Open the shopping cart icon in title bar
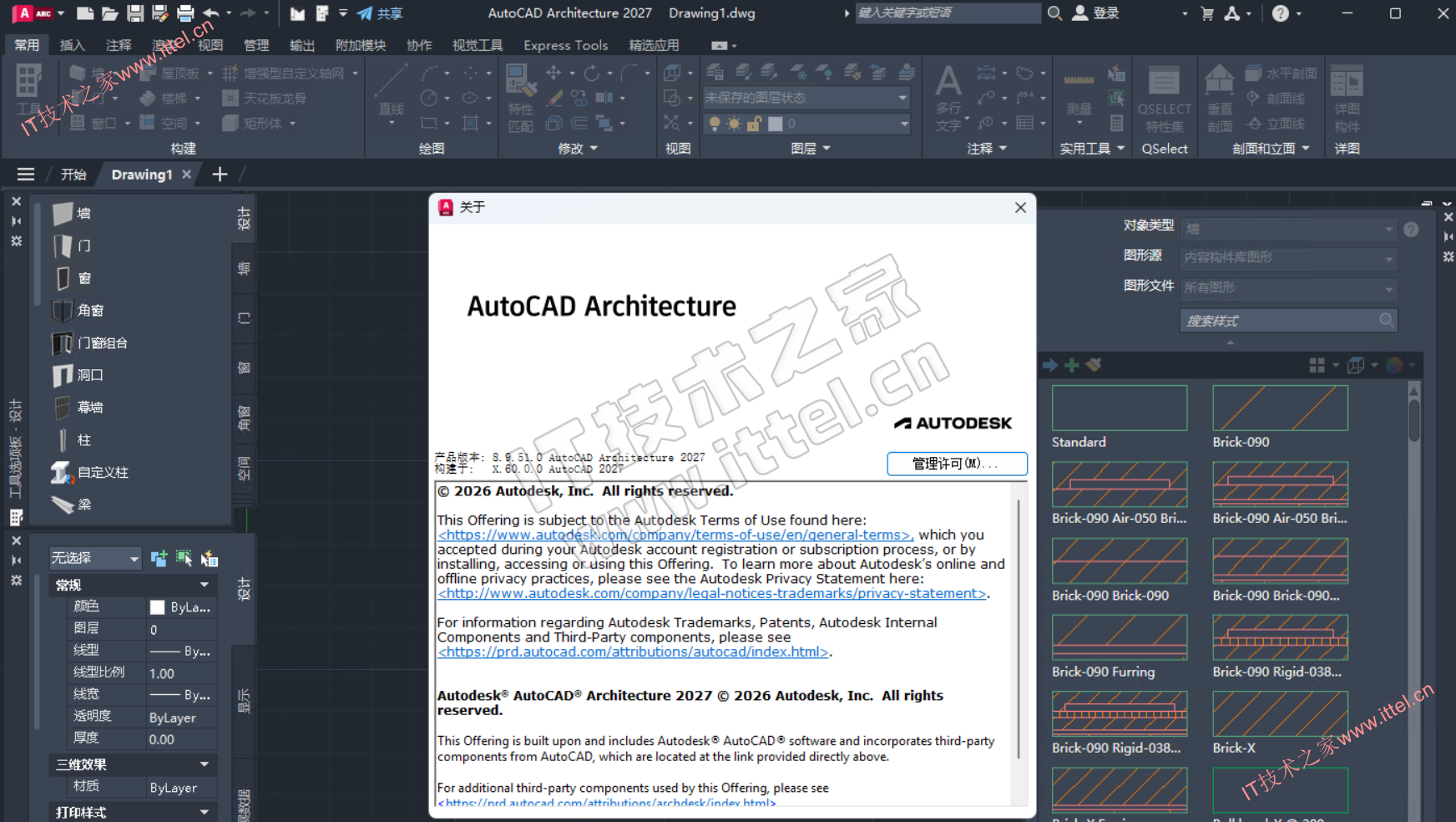This screenshot has height=822, width=1456. coord(1207,13)
